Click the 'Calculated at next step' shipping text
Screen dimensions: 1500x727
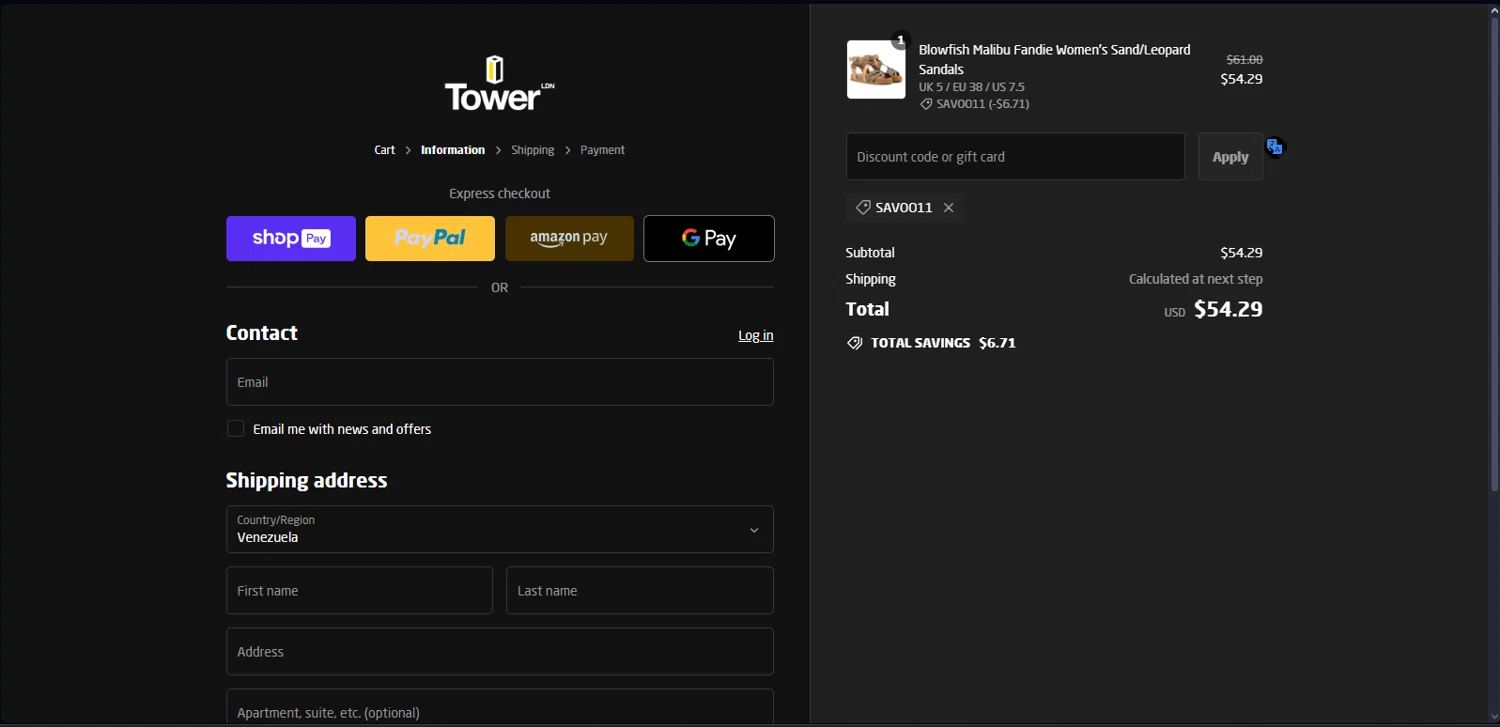point(1196,279)
